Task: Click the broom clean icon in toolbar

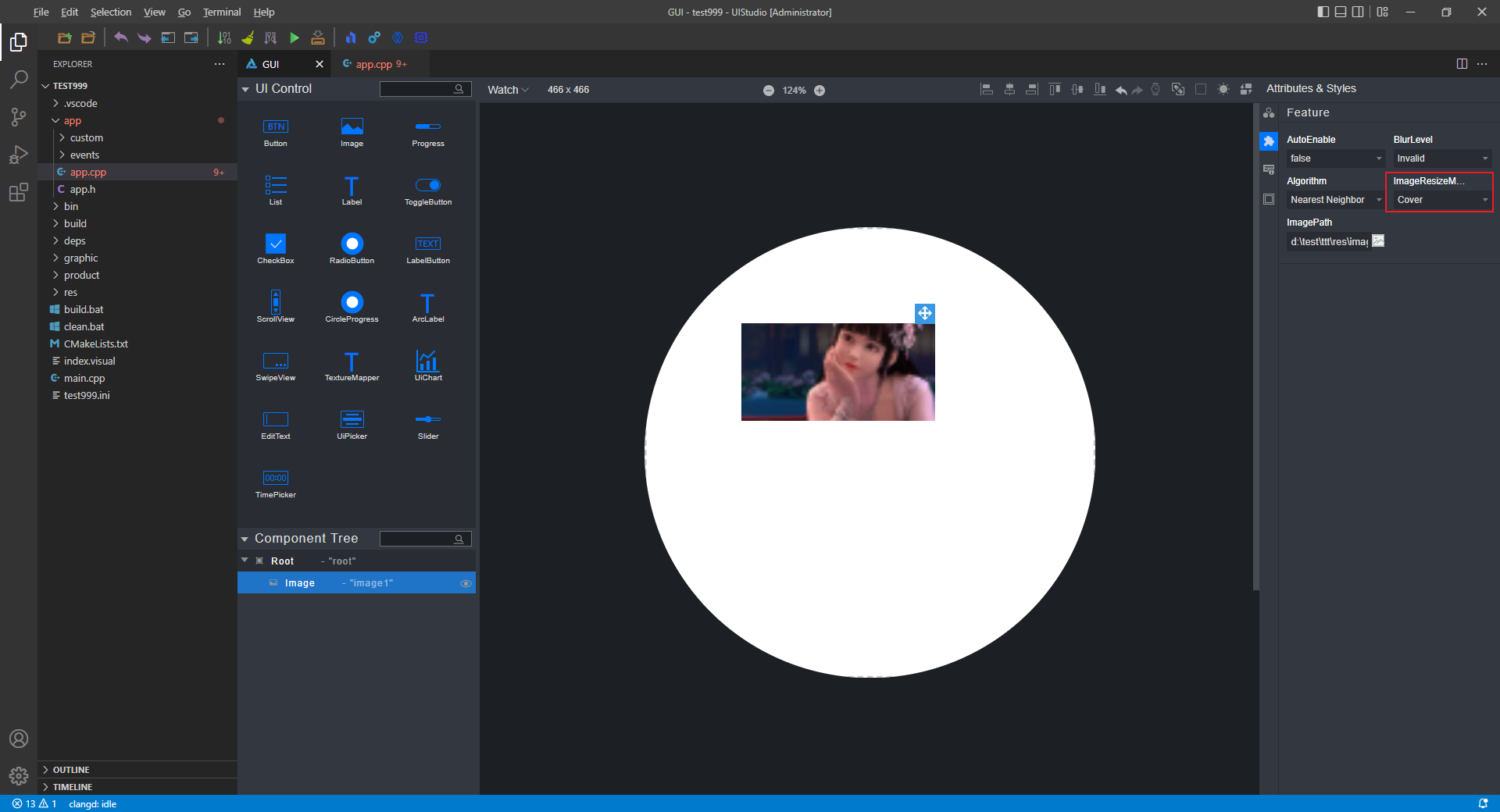Action: pyautogui.click(x=248, y=37)
